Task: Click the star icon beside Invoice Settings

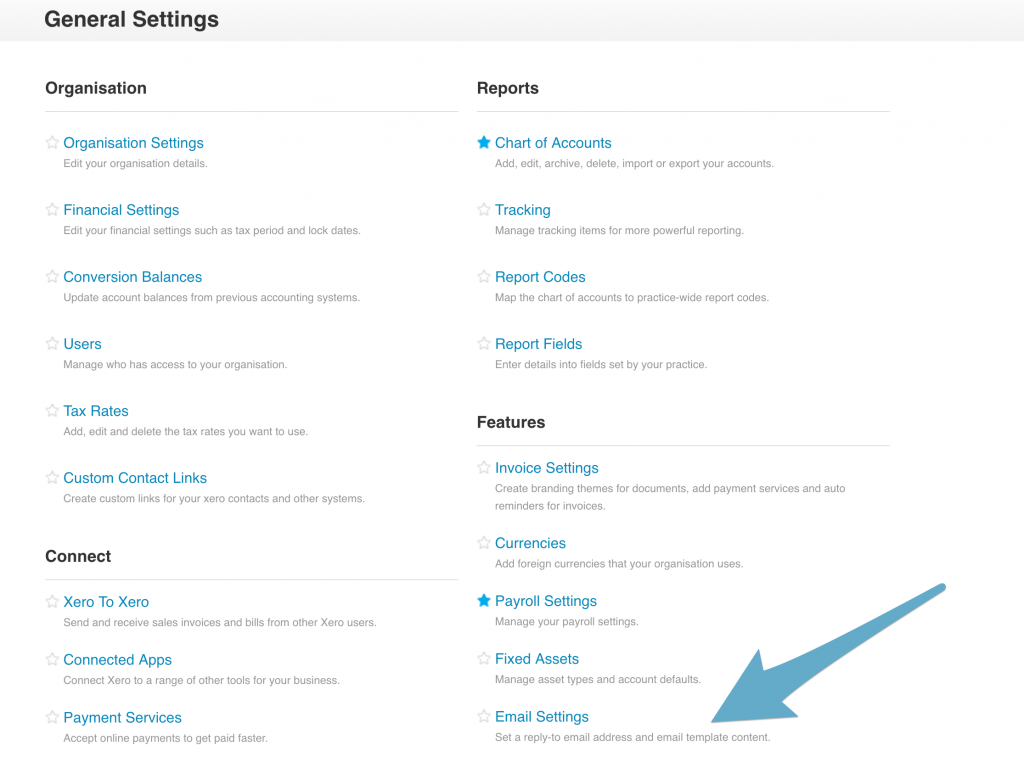Action: 484,468
